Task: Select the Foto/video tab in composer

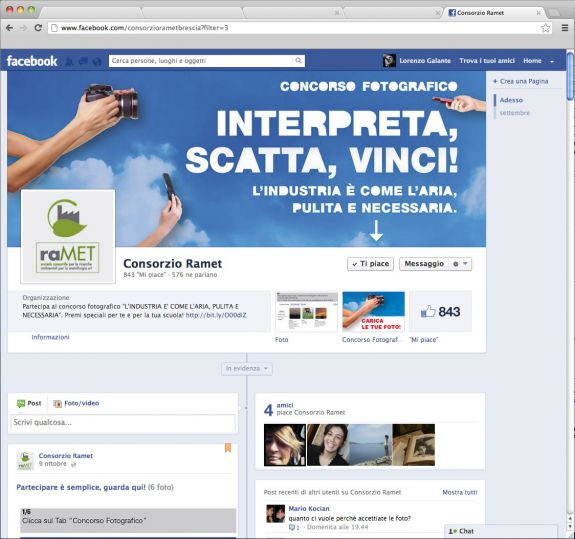Action: (76, 403)
